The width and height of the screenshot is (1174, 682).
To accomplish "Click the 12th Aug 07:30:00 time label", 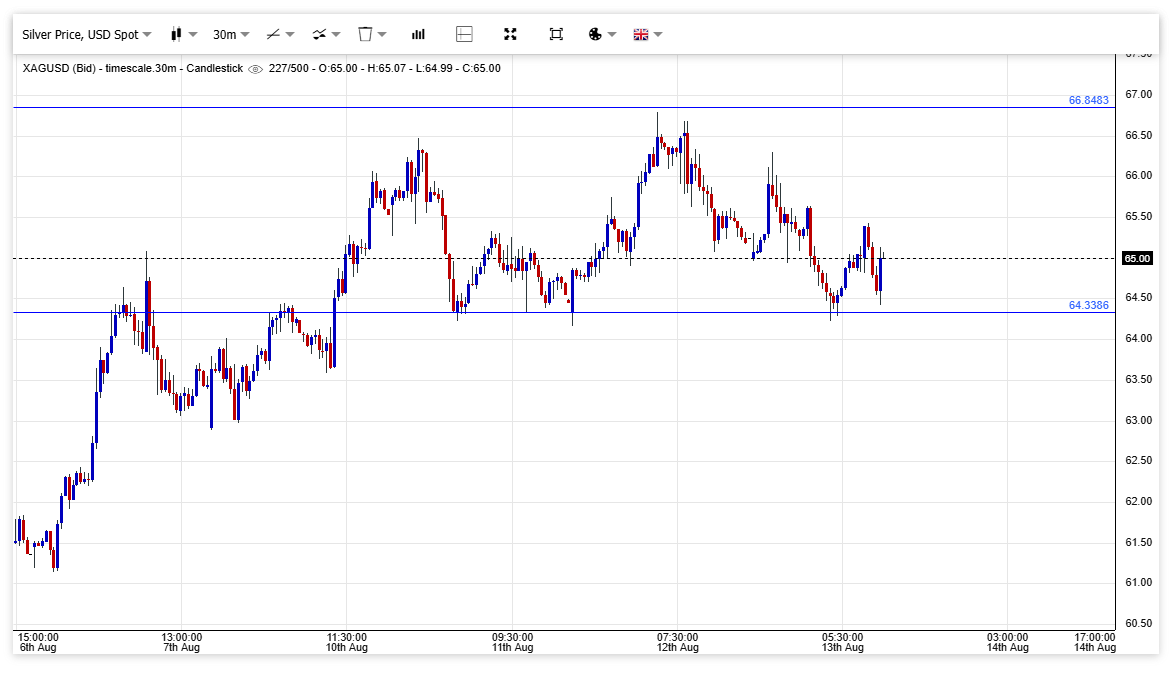I will pyautogui.click(x=678, y=642).
